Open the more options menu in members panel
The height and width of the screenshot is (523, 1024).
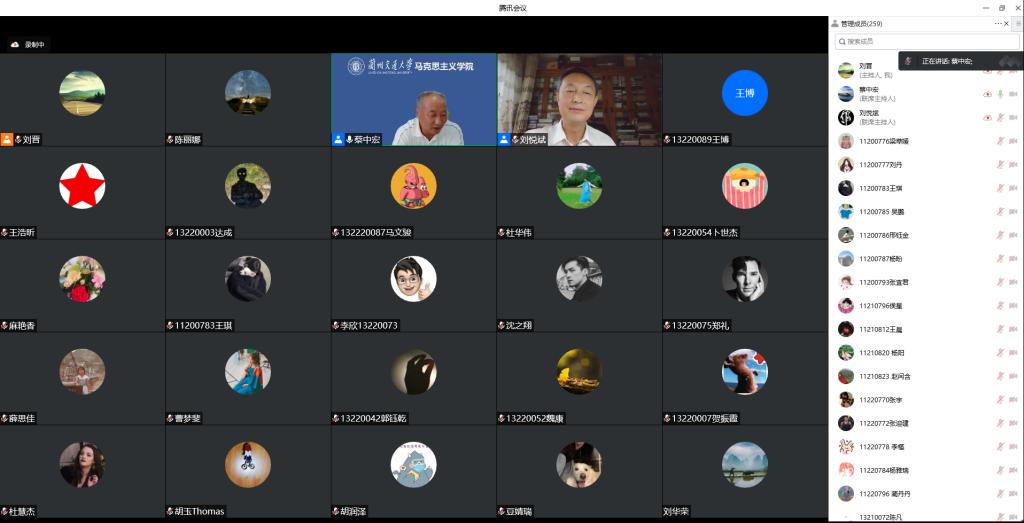coord(997,23)
